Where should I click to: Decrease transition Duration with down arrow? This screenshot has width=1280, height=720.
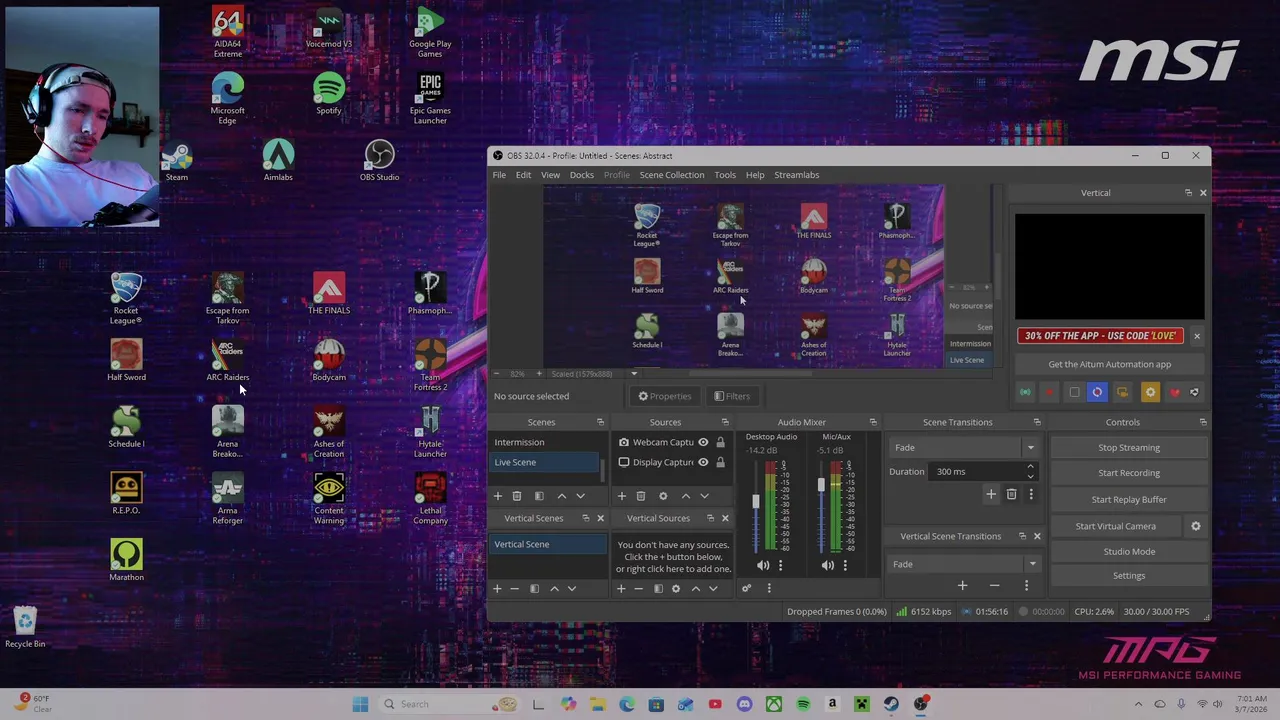click(x=1030, y=476)
